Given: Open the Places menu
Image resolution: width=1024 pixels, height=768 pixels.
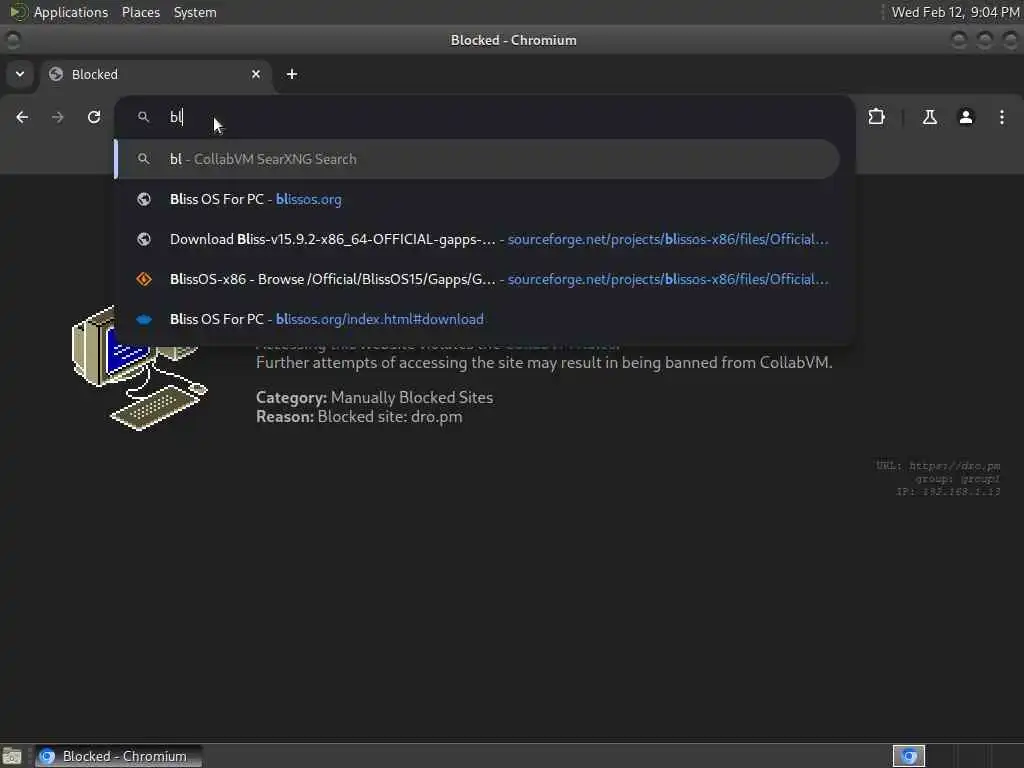Looking at the screenshot, I should pos(140,12).
